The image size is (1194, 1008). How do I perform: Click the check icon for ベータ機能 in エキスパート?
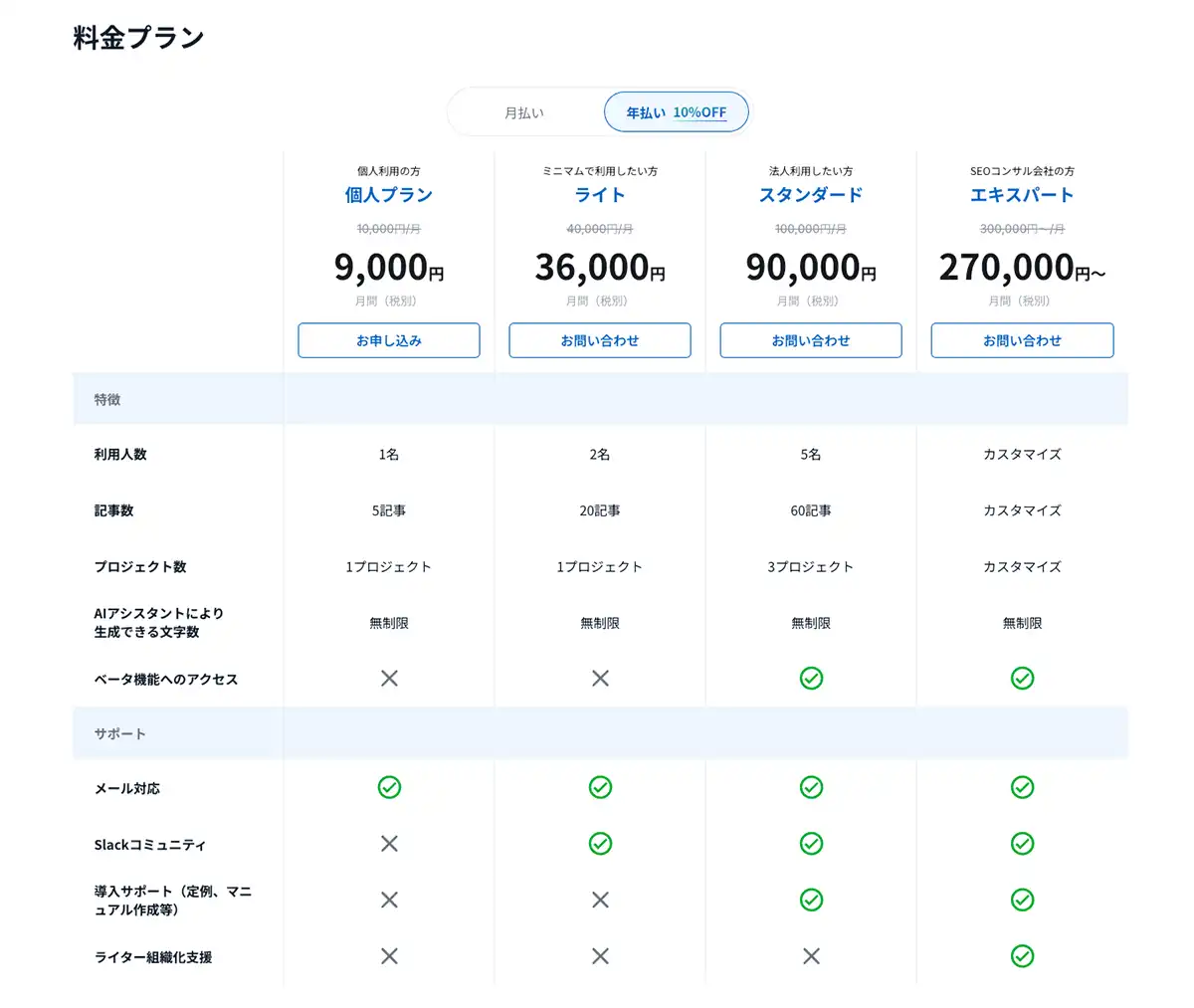[x=1022, y=678]
